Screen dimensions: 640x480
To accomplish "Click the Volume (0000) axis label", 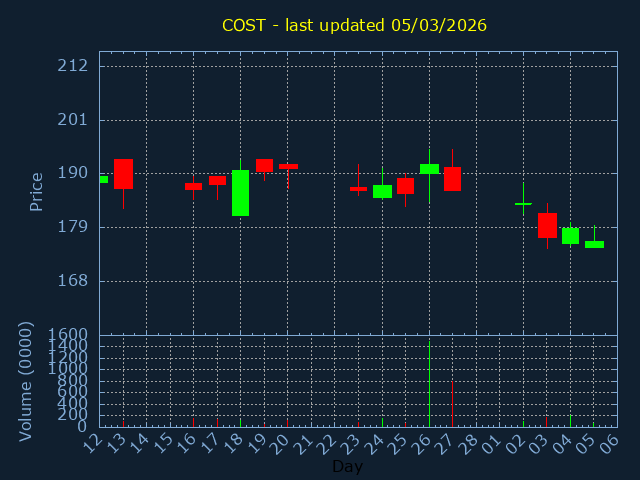I will 27,381.
